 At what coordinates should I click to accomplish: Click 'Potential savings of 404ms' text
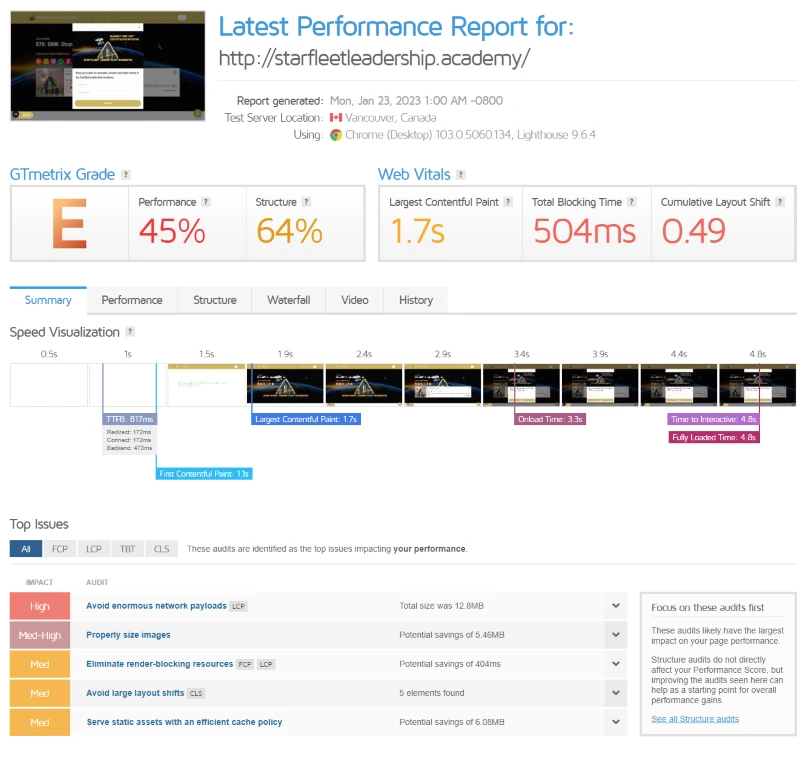tap(449, 664)
